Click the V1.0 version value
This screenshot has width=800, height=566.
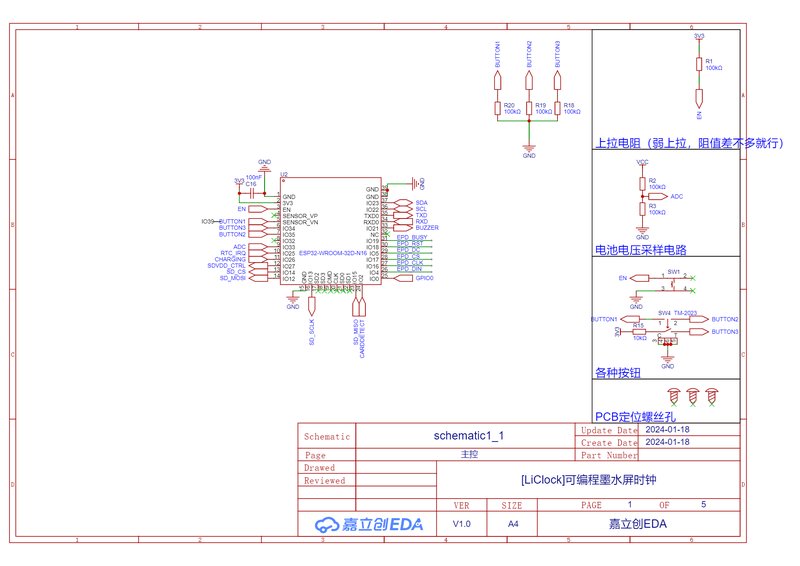pos(462,524)
